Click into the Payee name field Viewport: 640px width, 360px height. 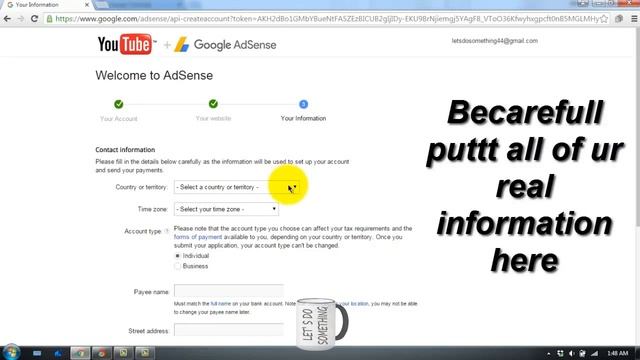[x=229, y=291]
